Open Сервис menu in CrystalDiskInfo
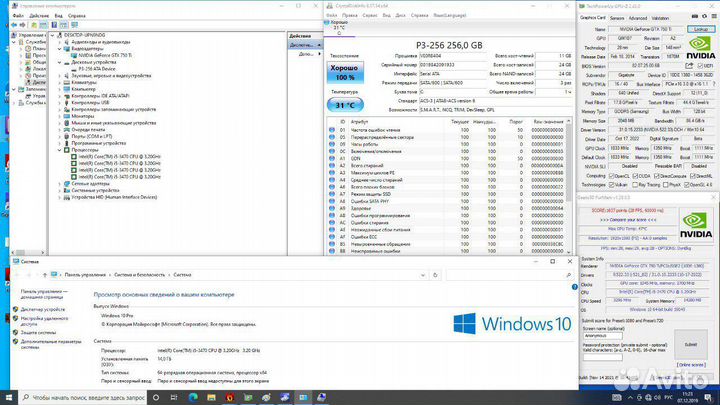 tap(370, 15)
